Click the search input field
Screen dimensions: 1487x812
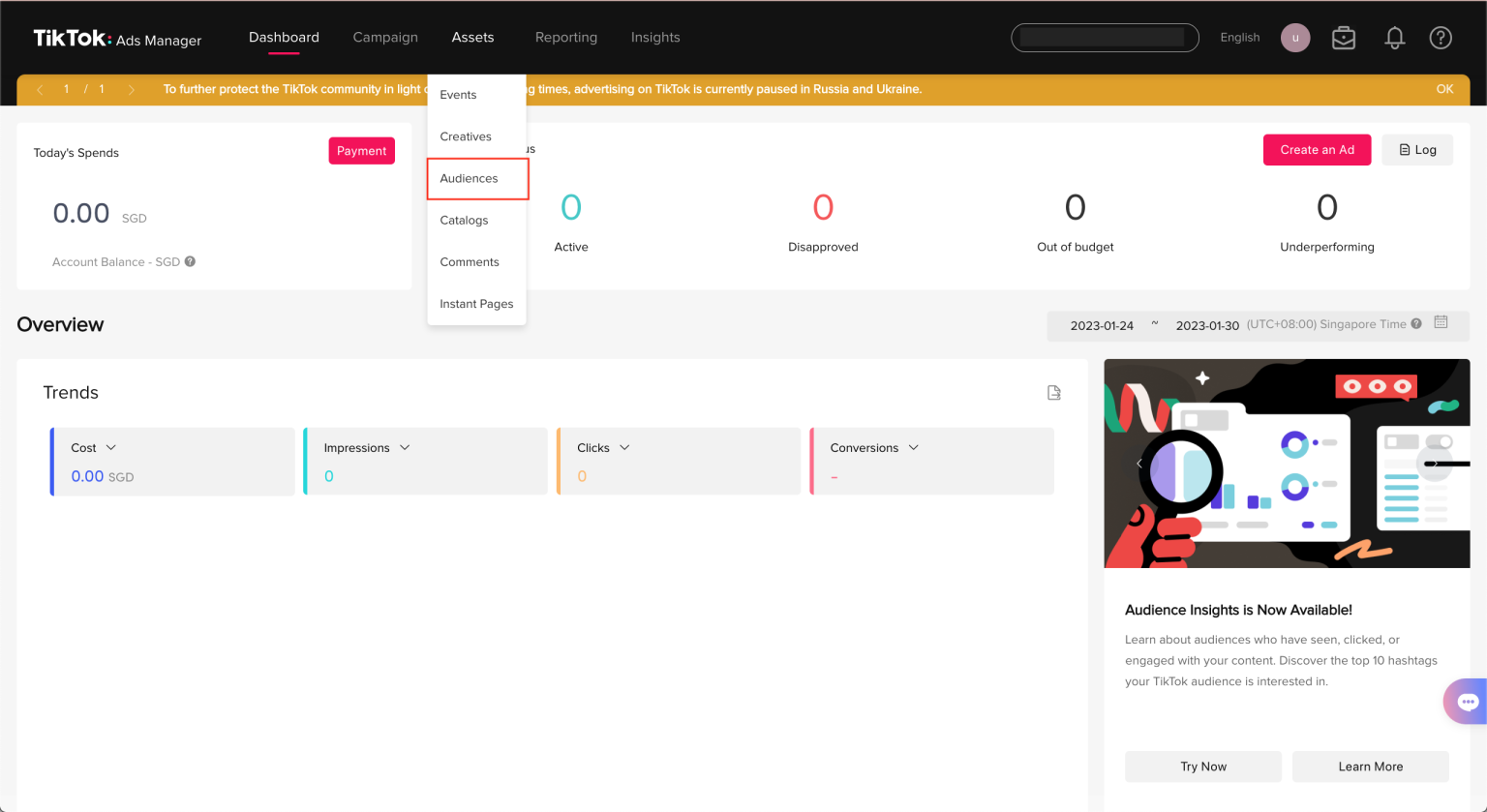tap(1104, 37)
